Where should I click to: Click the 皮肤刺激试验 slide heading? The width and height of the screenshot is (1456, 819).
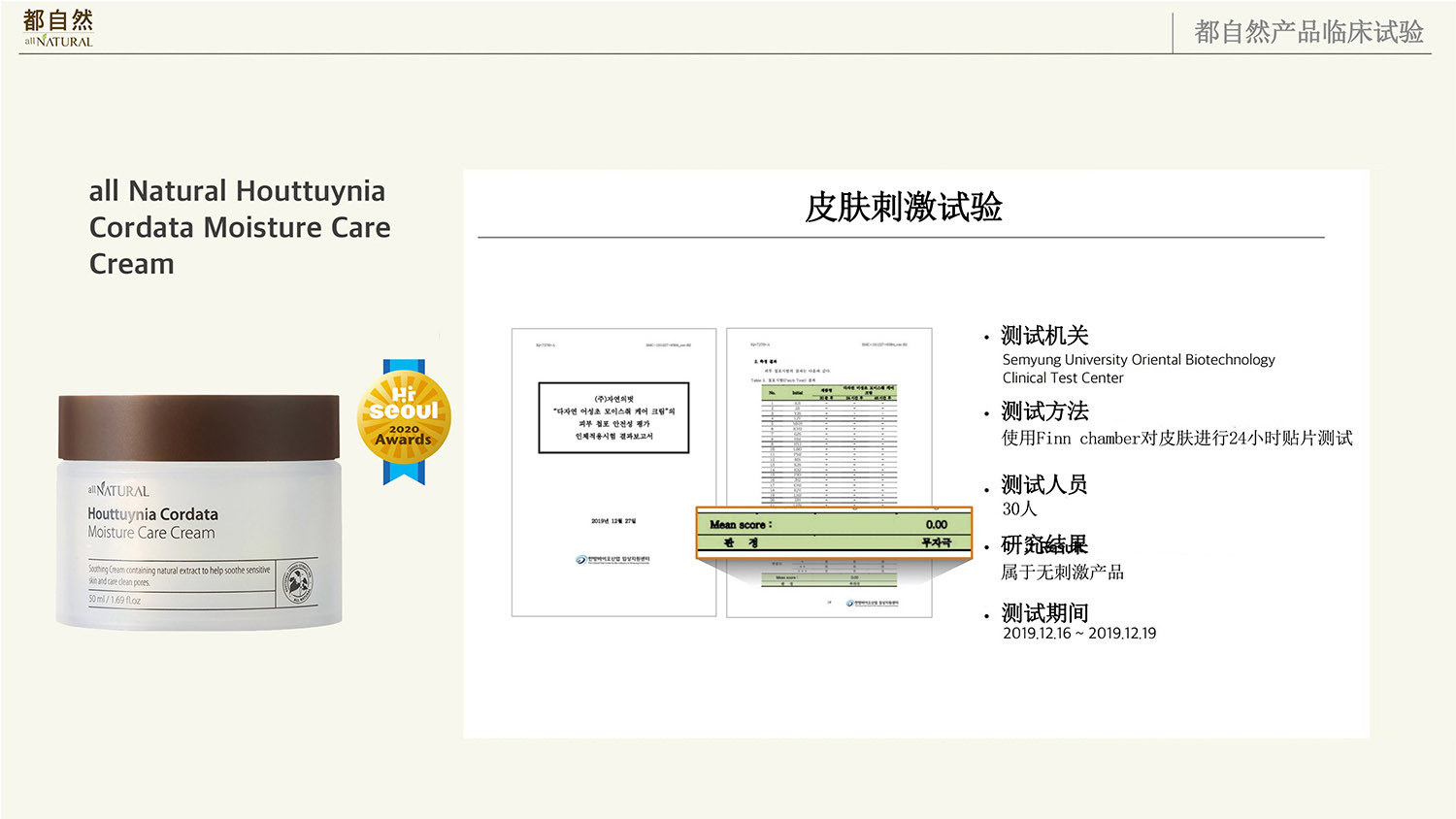point(903,207)
